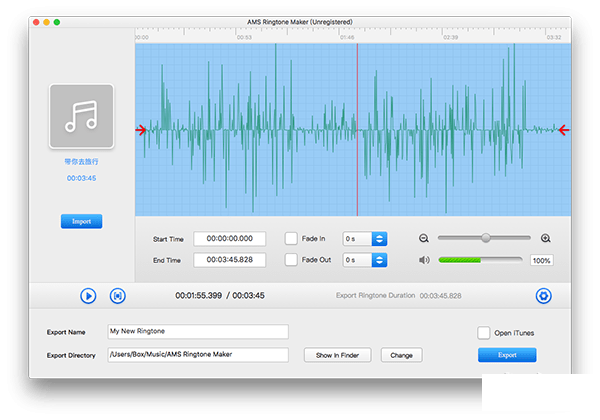The image size is (600, 420).
Task: Click the speaker volume icon
Action: [x=424, y=260]
